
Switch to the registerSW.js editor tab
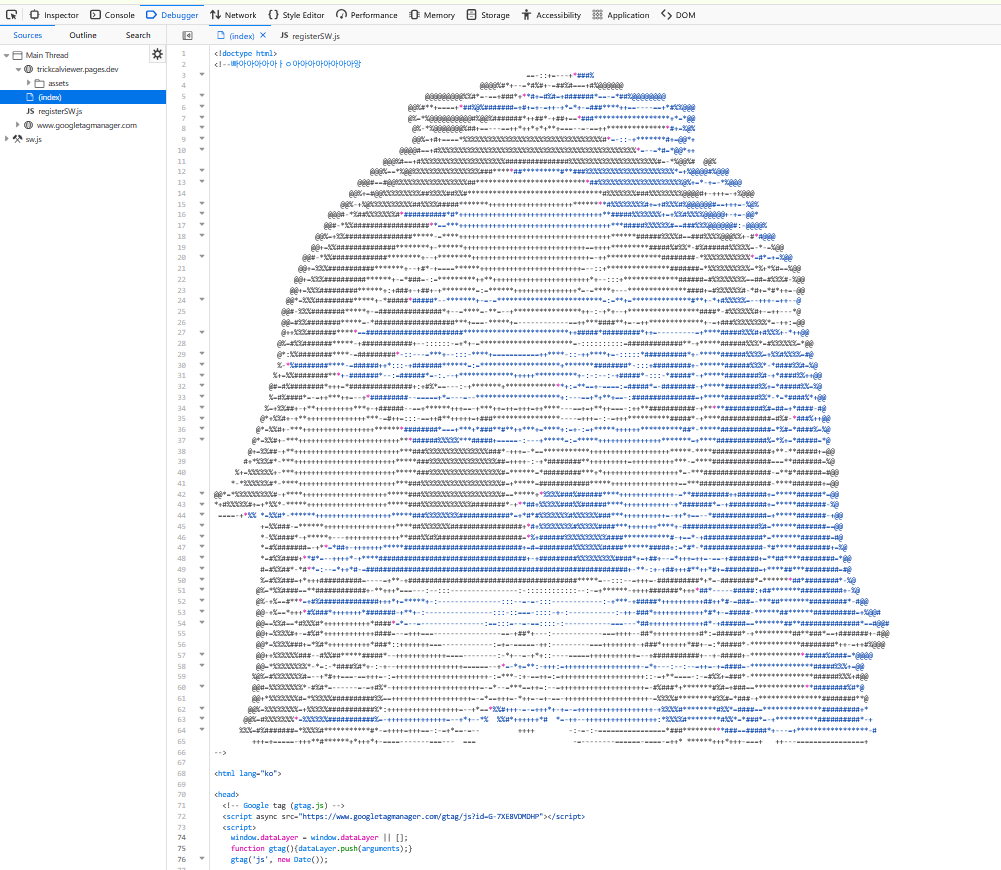pos(310,36)
